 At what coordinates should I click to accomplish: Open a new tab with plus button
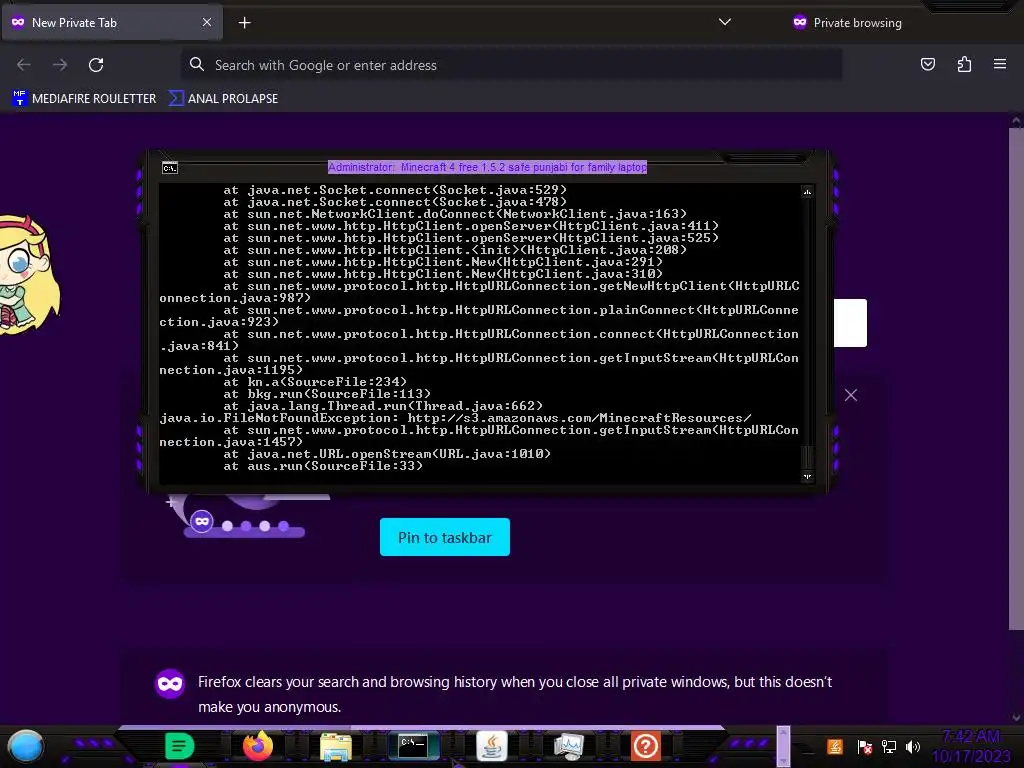244,23
